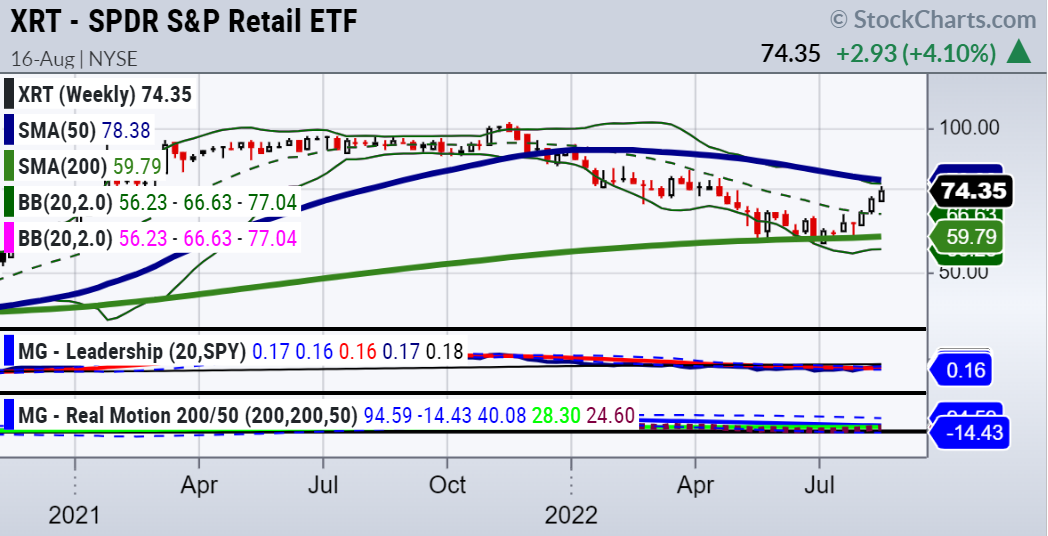Image resolution: width=1048 pixels, height=536 pixels.
Task: Click the 100.00 price axis label
Action: 973,128
